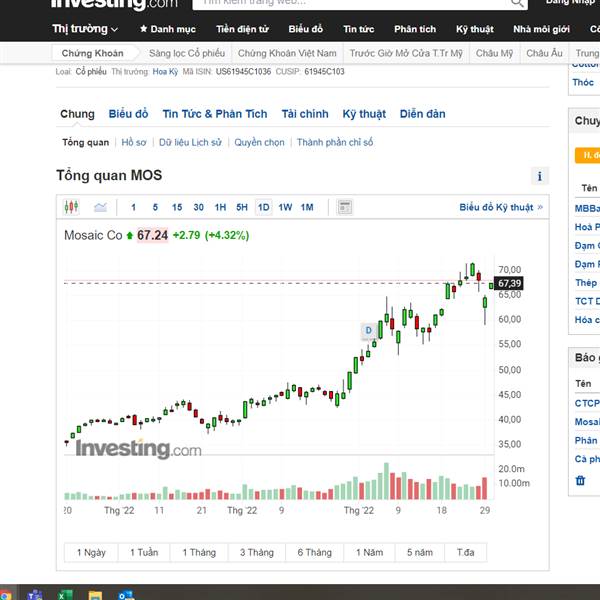600x600 pixels.
Task: Open Dữ liệu Lịch sử subtab
Action: coord(190,142)
